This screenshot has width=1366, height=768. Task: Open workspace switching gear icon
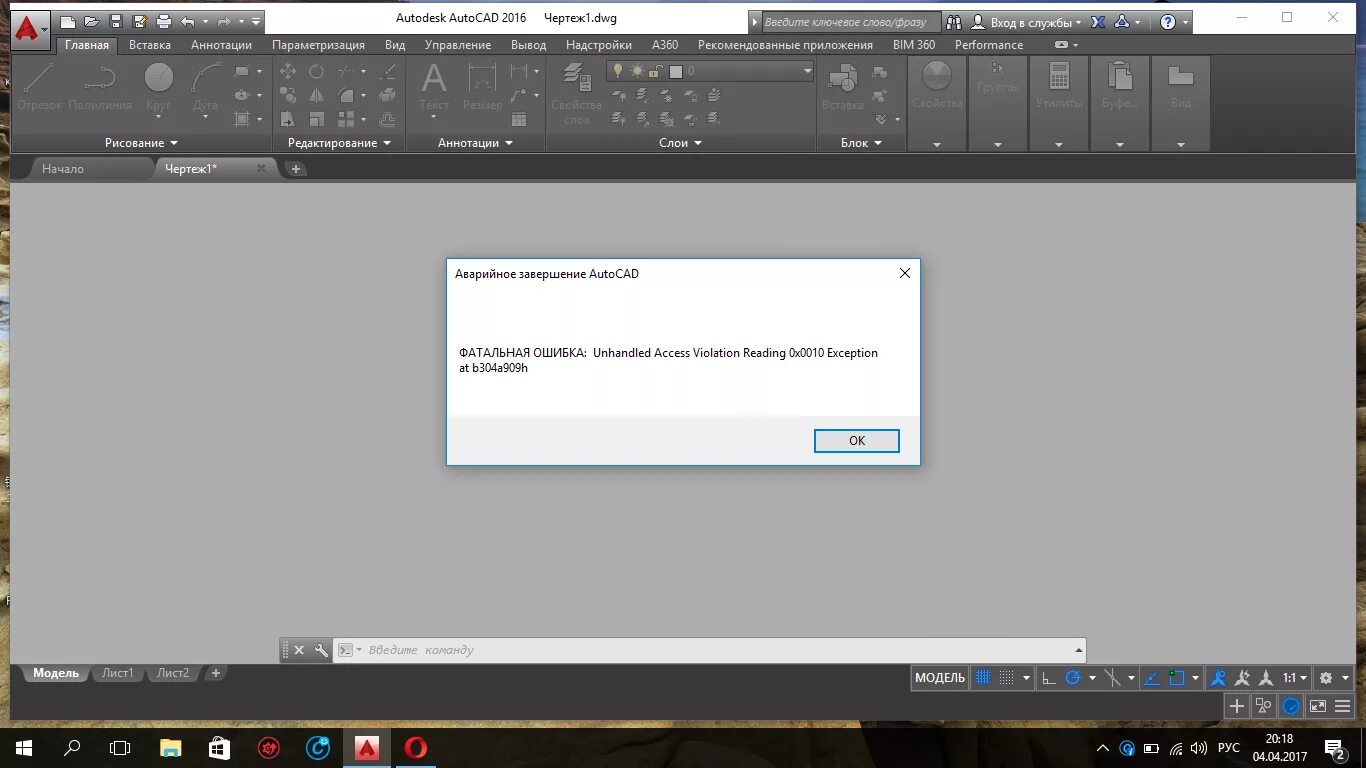click(1326, 678)
